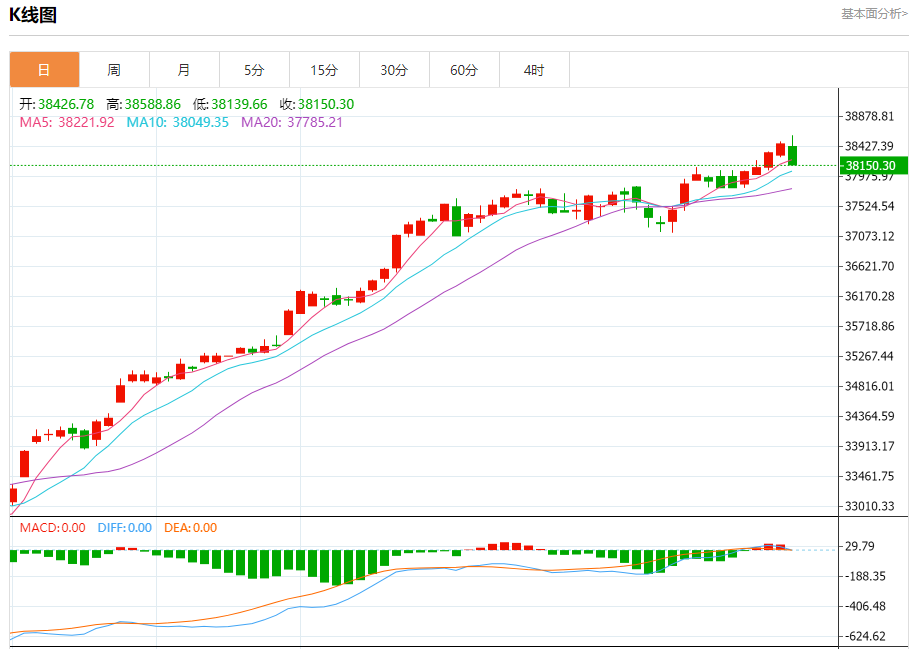This screenshot has height=649, width=917.
Task: Open the 60分 interval tab
Action: pyautogui.click(x=464, y=70)
